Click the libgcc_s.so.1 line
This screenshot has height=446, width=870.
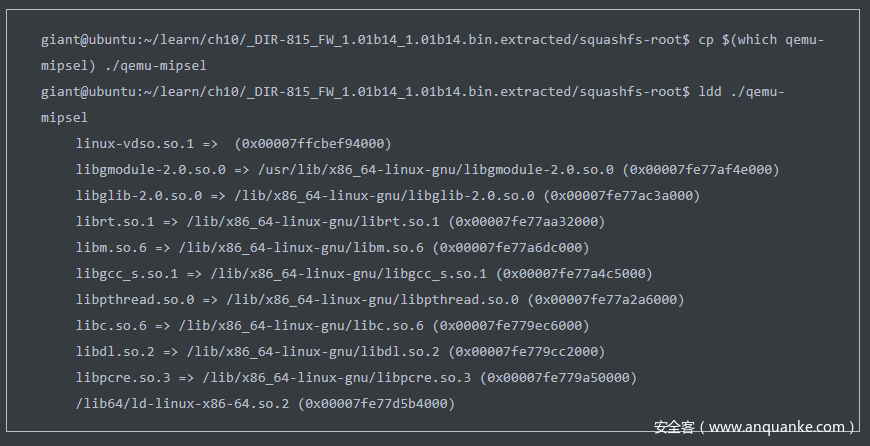pyautogui.click(x=365, y=273)
